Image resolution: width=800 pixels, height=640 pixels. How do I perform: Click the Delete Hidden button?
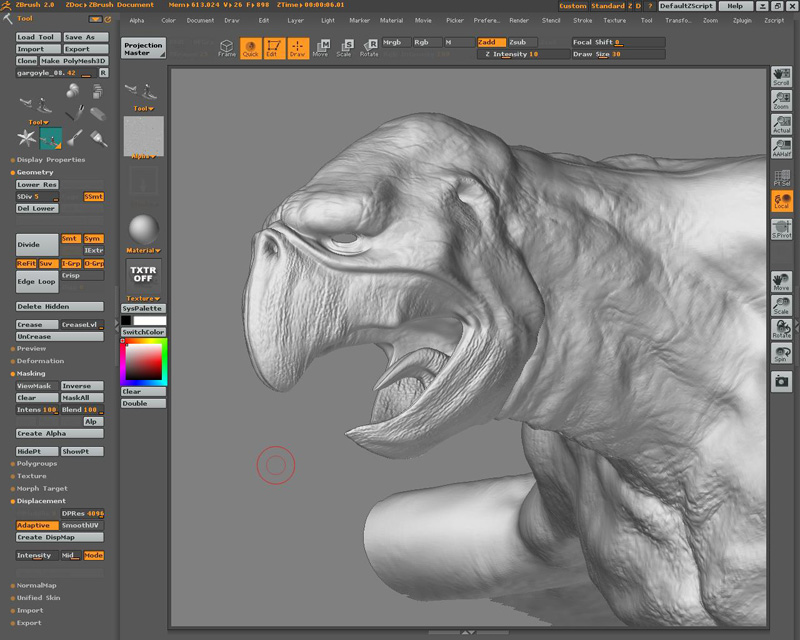60,307
